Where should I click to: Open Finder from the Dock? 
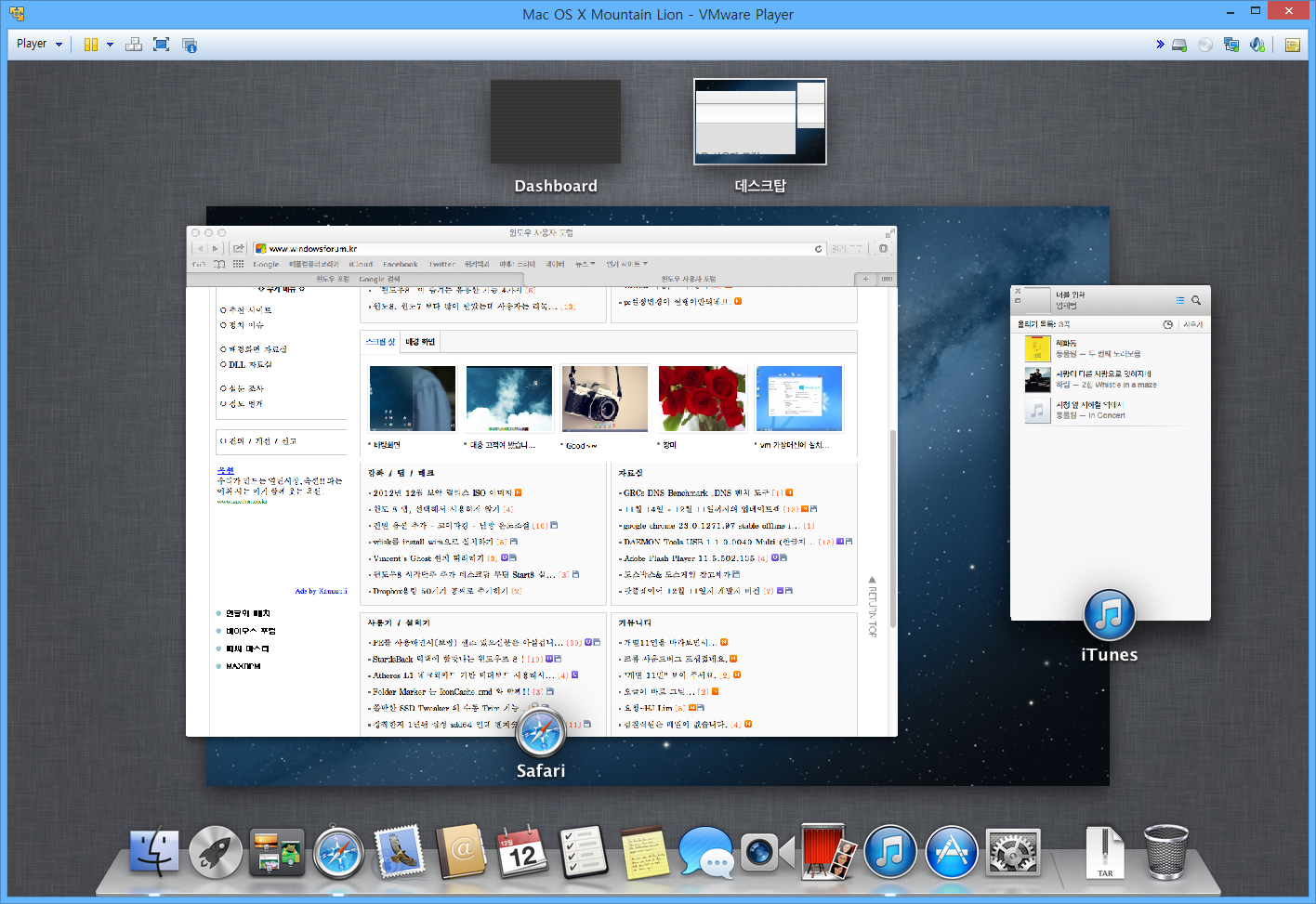(154, 851)
